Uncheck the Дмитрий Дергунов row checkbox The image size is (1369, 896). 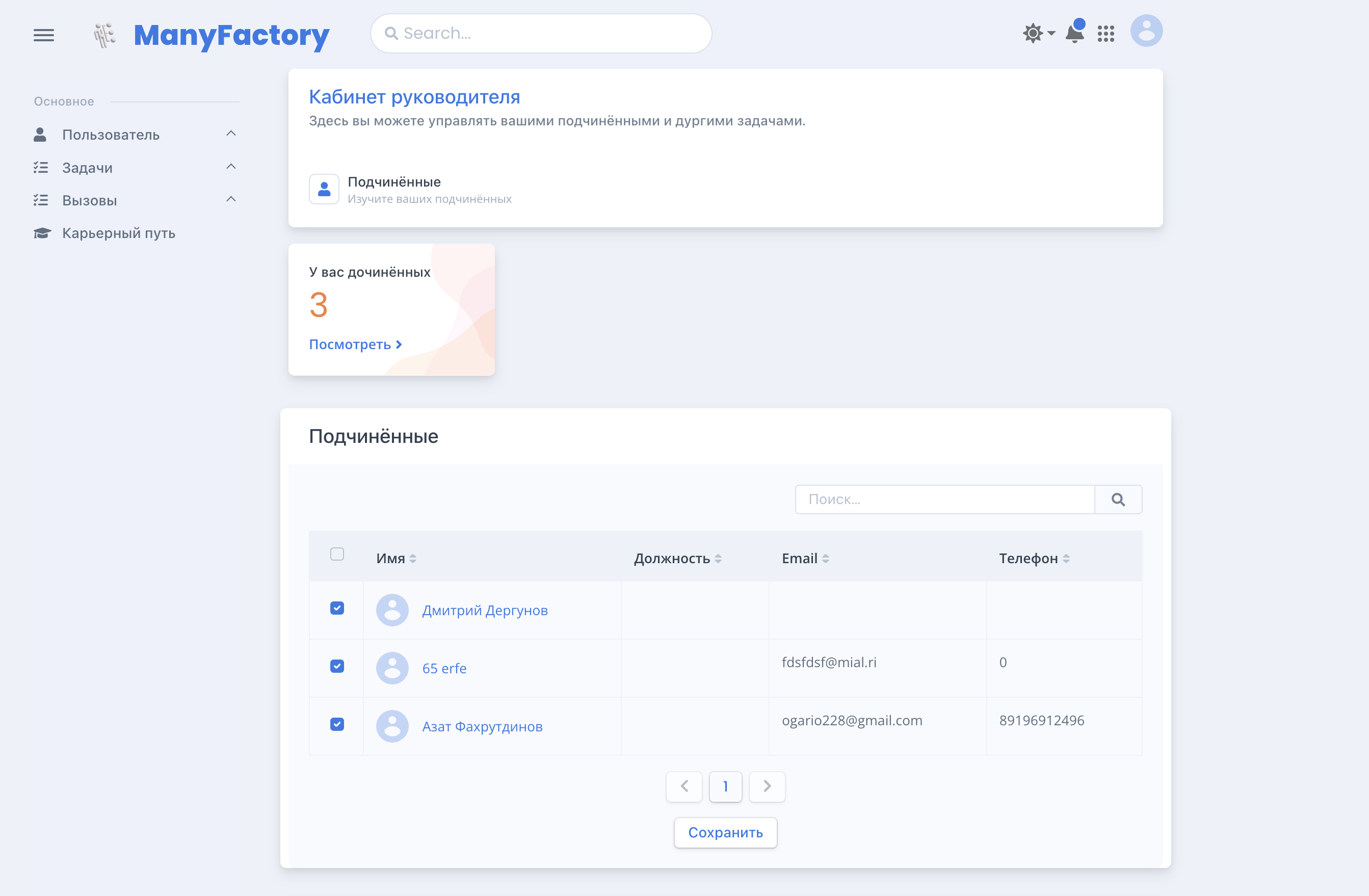tap(337, 608)
